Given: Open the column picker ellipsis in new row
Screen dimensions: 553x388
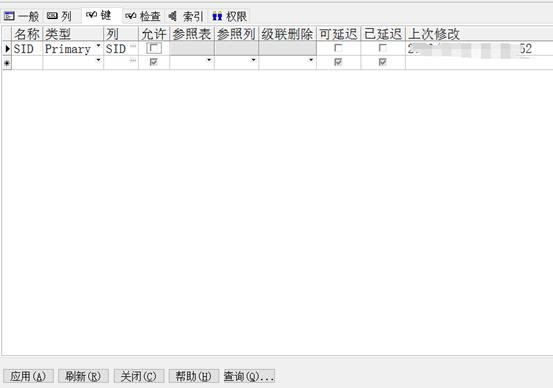Looking at the screenshot, I should [x=133, y=61].
